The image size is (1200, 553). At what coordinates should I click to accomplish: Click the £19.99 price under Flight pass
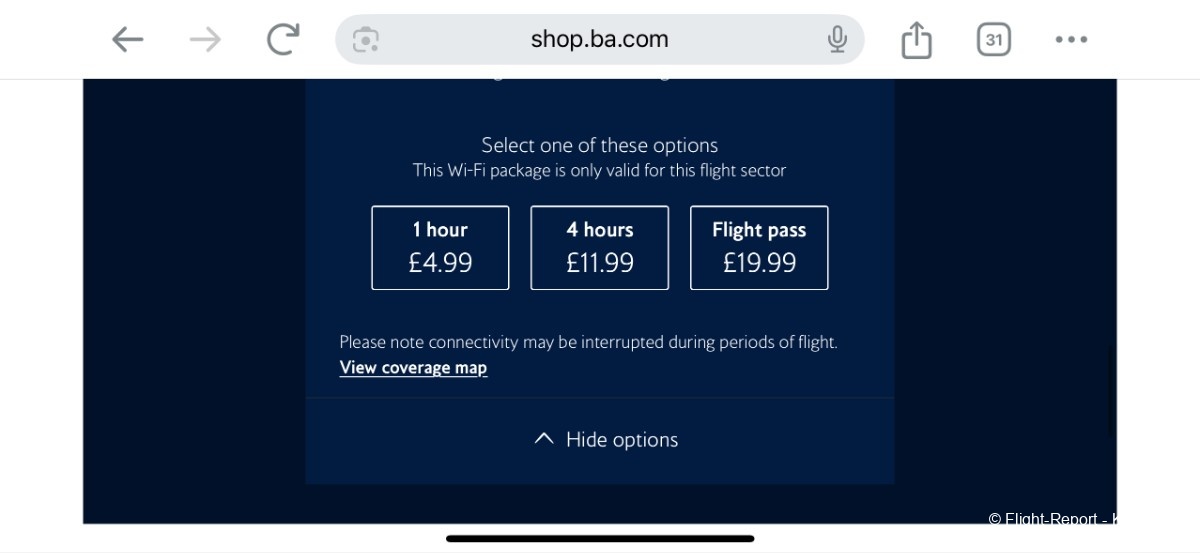click(x=759, y=263)
